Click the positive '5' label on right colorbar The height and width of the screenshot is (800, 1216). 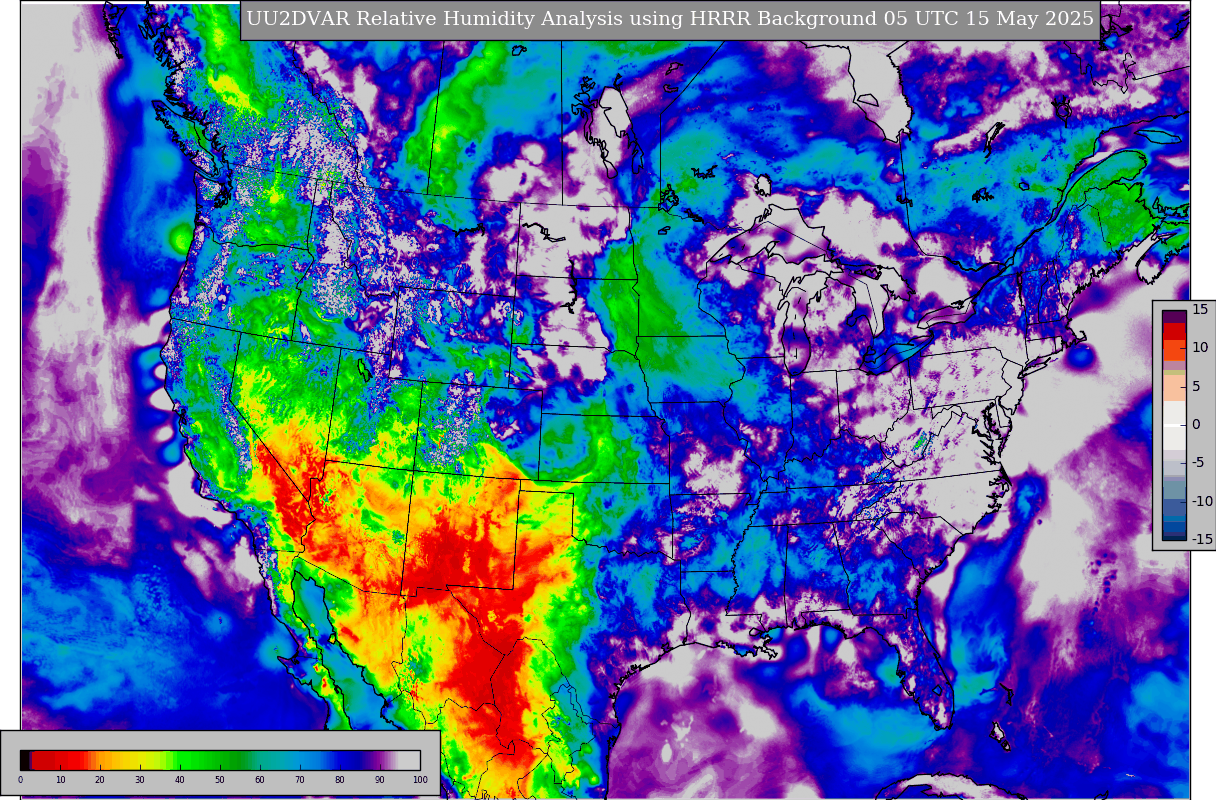pyautogui.click(x=1196, y=386)
